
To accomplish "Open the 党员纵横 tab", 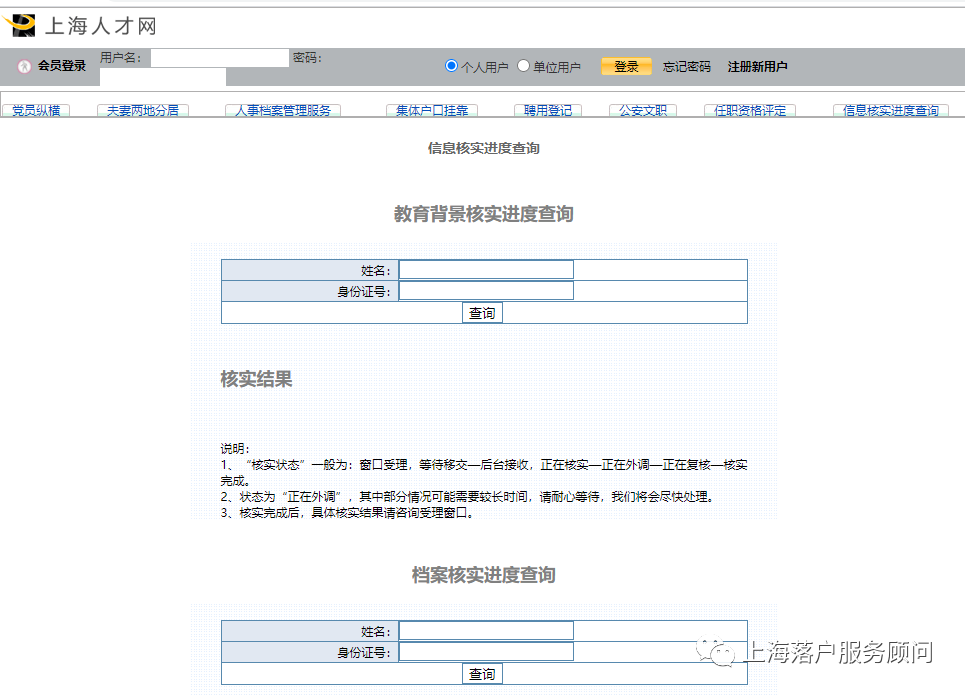I will tap(36, 110).
